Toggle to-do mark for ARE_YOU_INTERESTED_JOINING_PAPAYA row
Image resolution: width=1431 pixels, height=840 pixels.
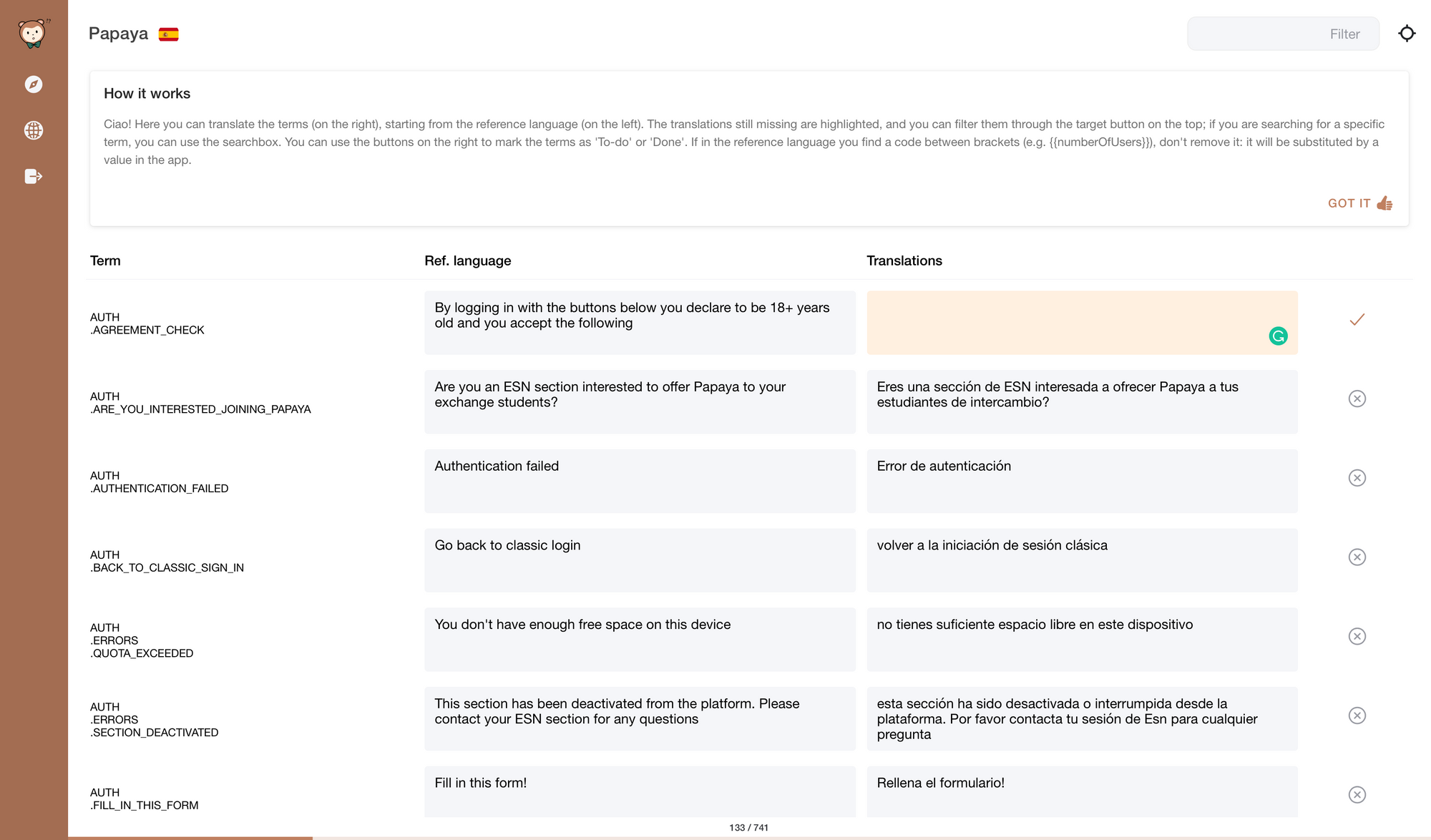[x=1357, y=399]
